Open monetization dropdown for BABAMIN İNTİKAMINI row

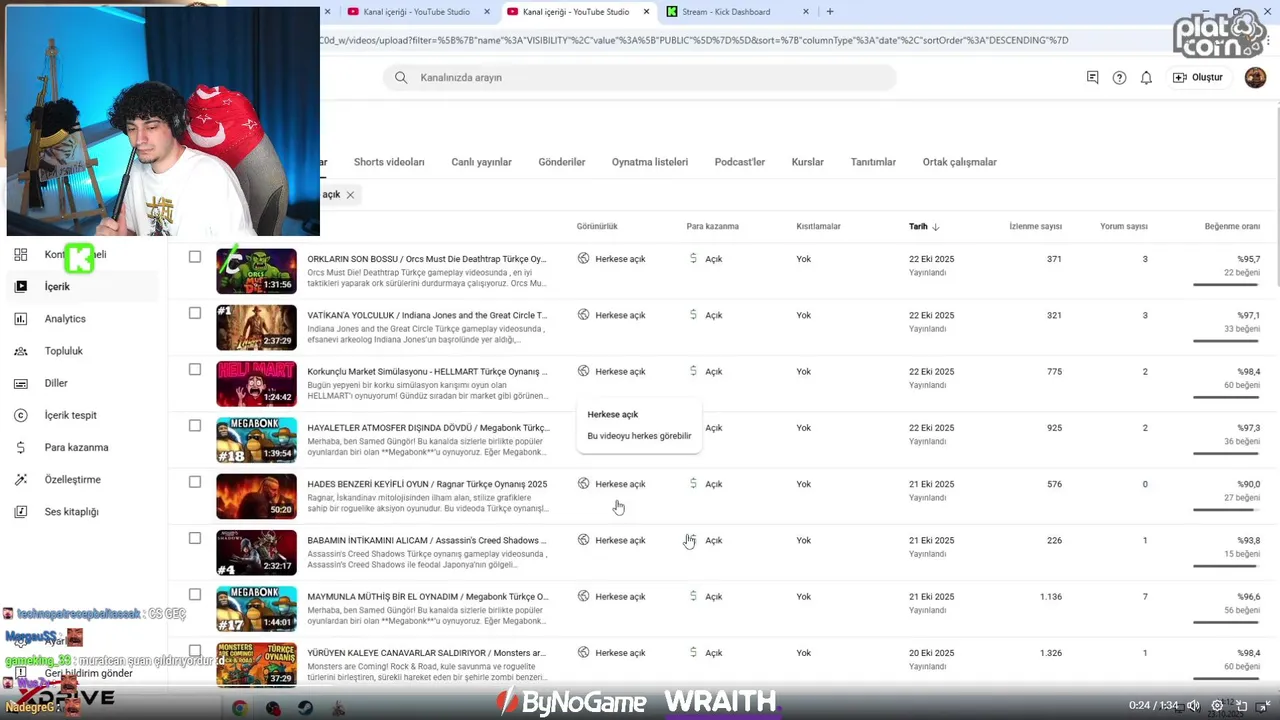click(705, 540)
